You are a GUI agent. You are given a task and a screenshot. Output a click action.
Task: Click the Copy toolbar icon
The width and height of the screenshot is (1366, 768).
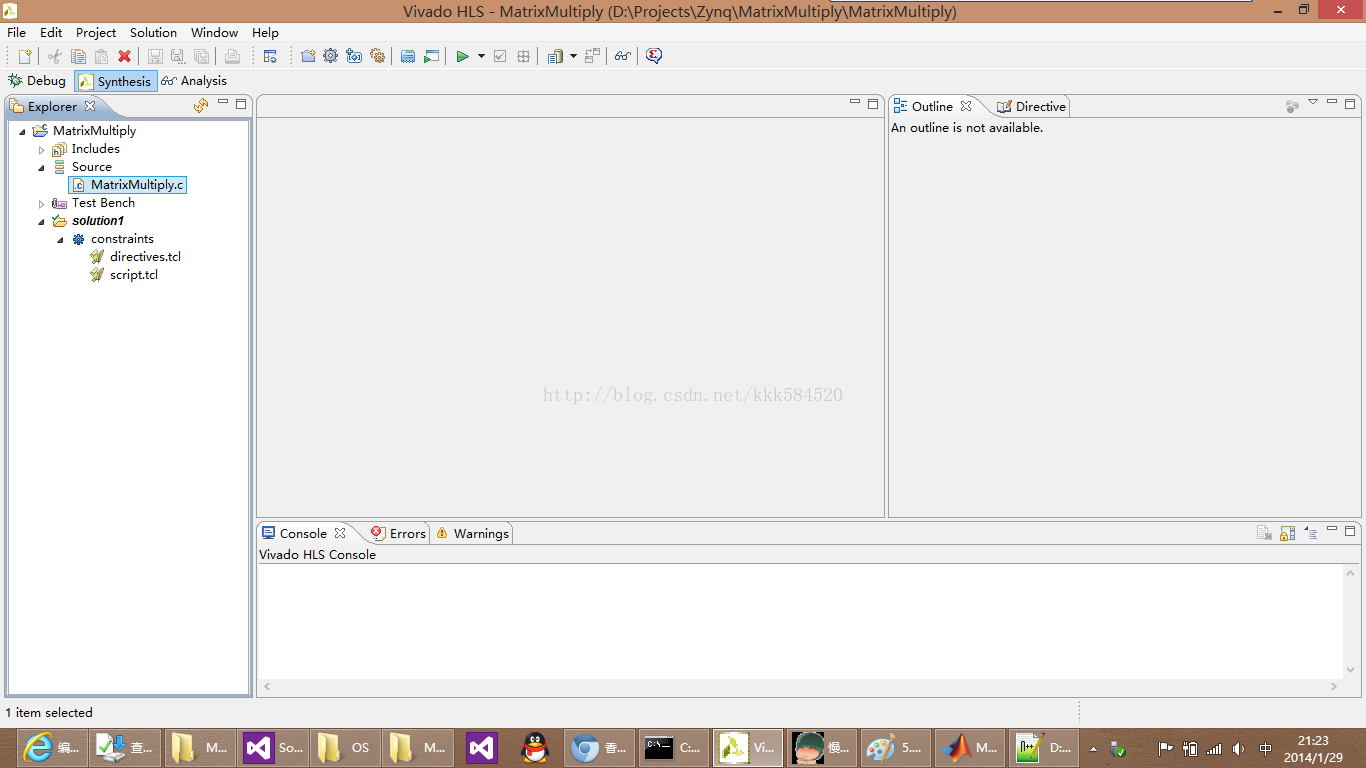coord(78,56)
